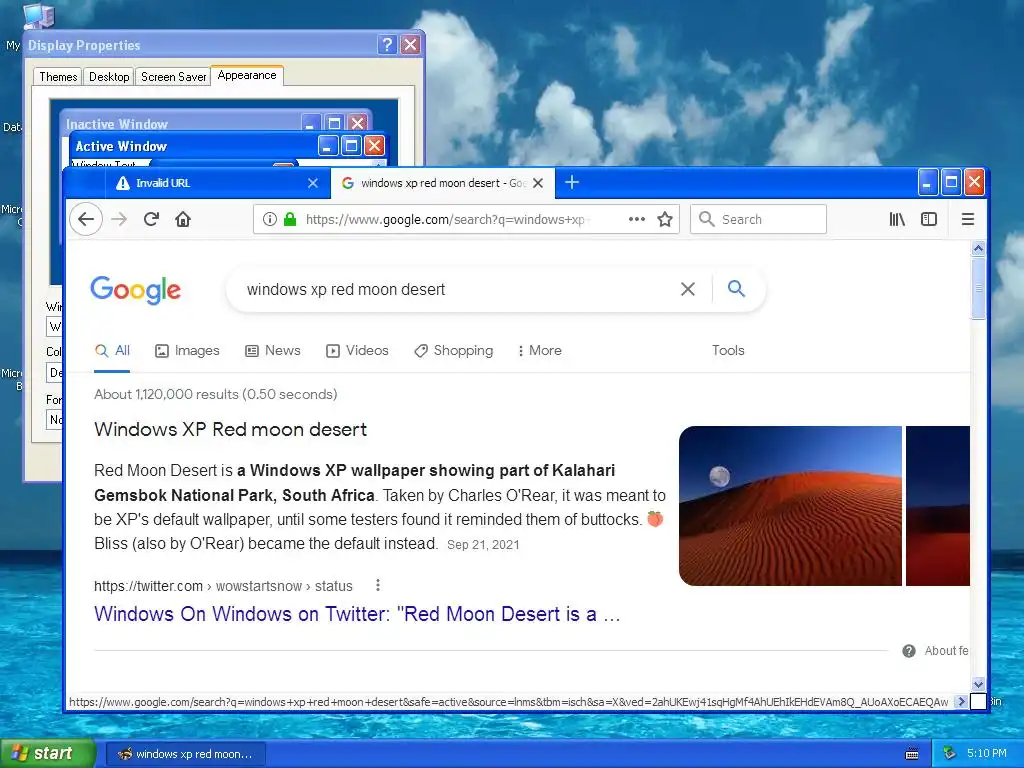
Task: Click the system tray network icon
Action: [x=950, y=753]
